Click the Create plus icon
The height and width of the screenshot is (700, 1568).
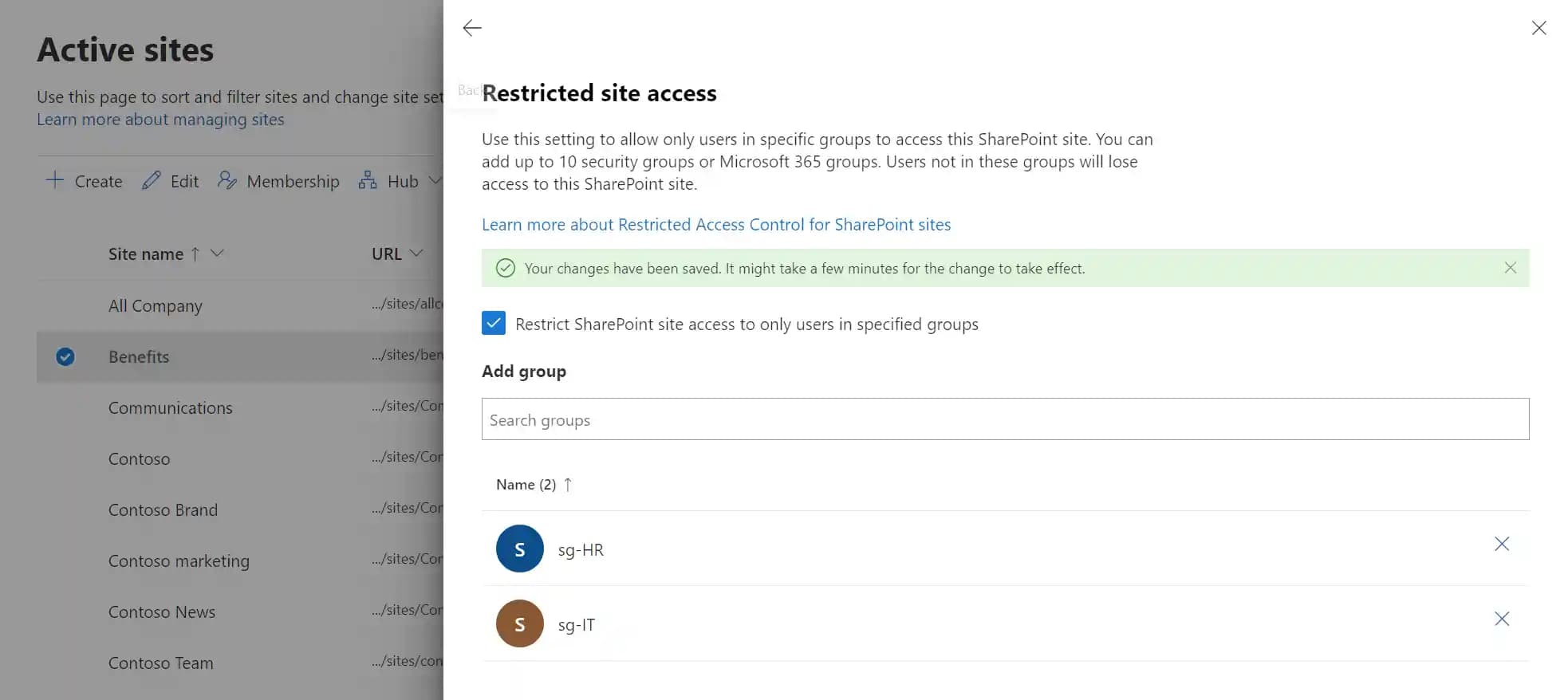click(55, 181)
